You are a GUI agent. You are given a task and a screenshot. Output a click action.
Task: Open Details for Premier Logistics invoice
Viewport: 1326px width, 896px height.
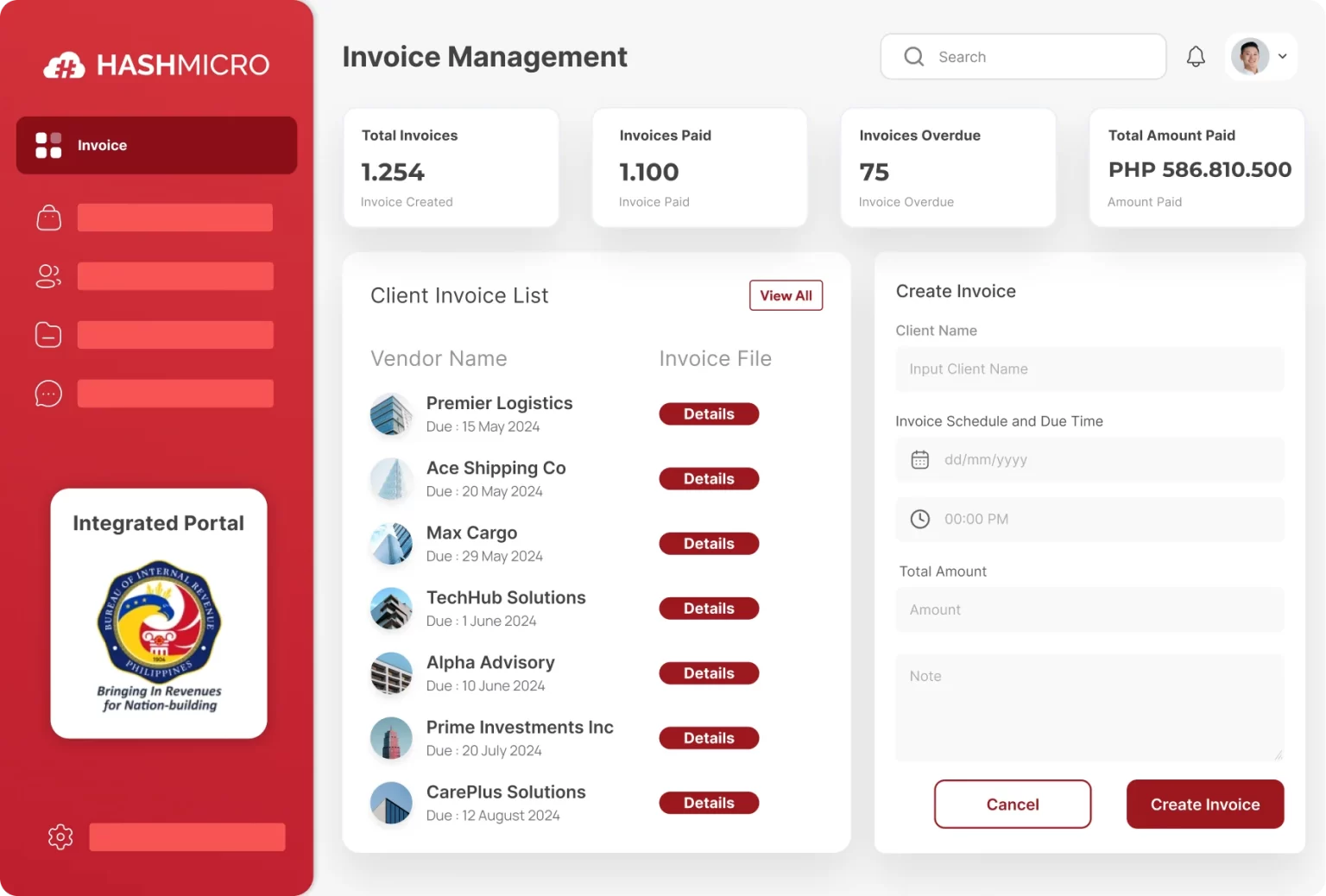pos(709,413)
